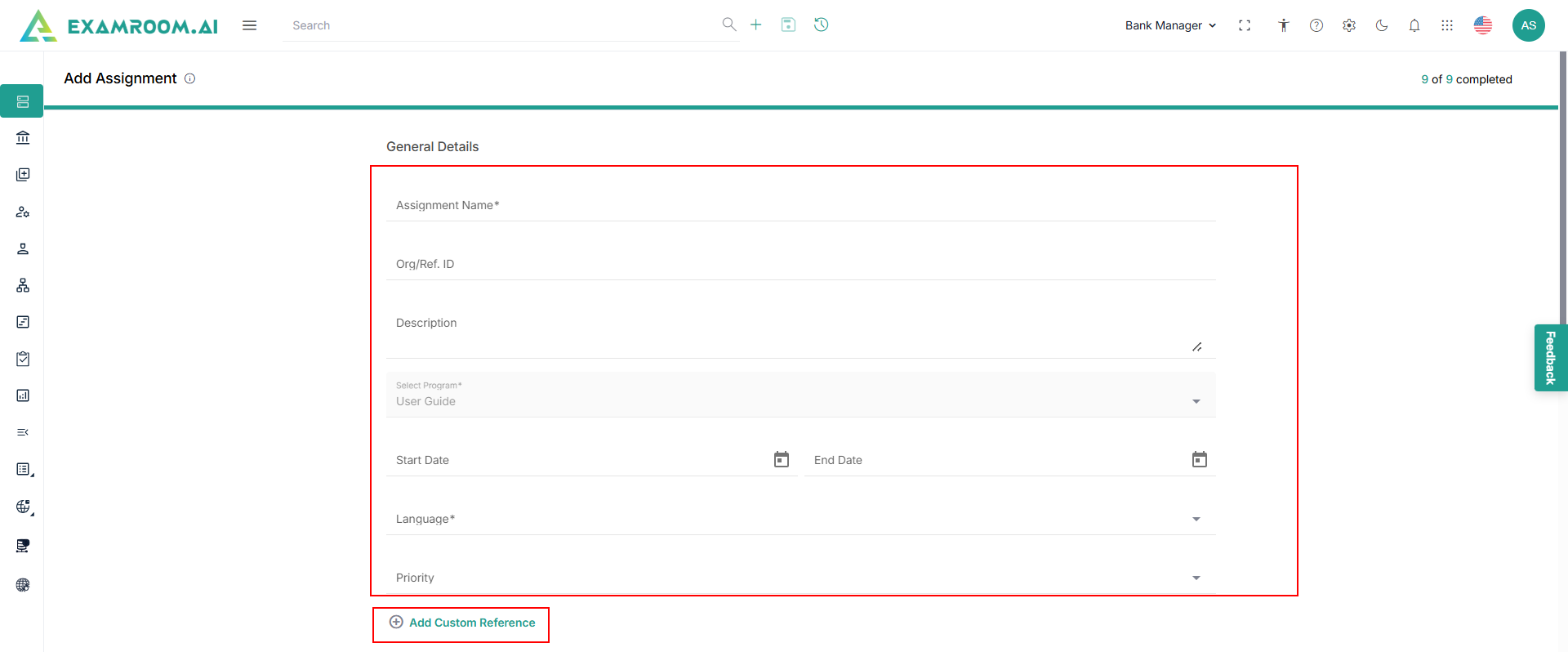Expand the Language dropdown
Image resolution: width=1568 pixels, height=652 pixels.
(800, 519)
